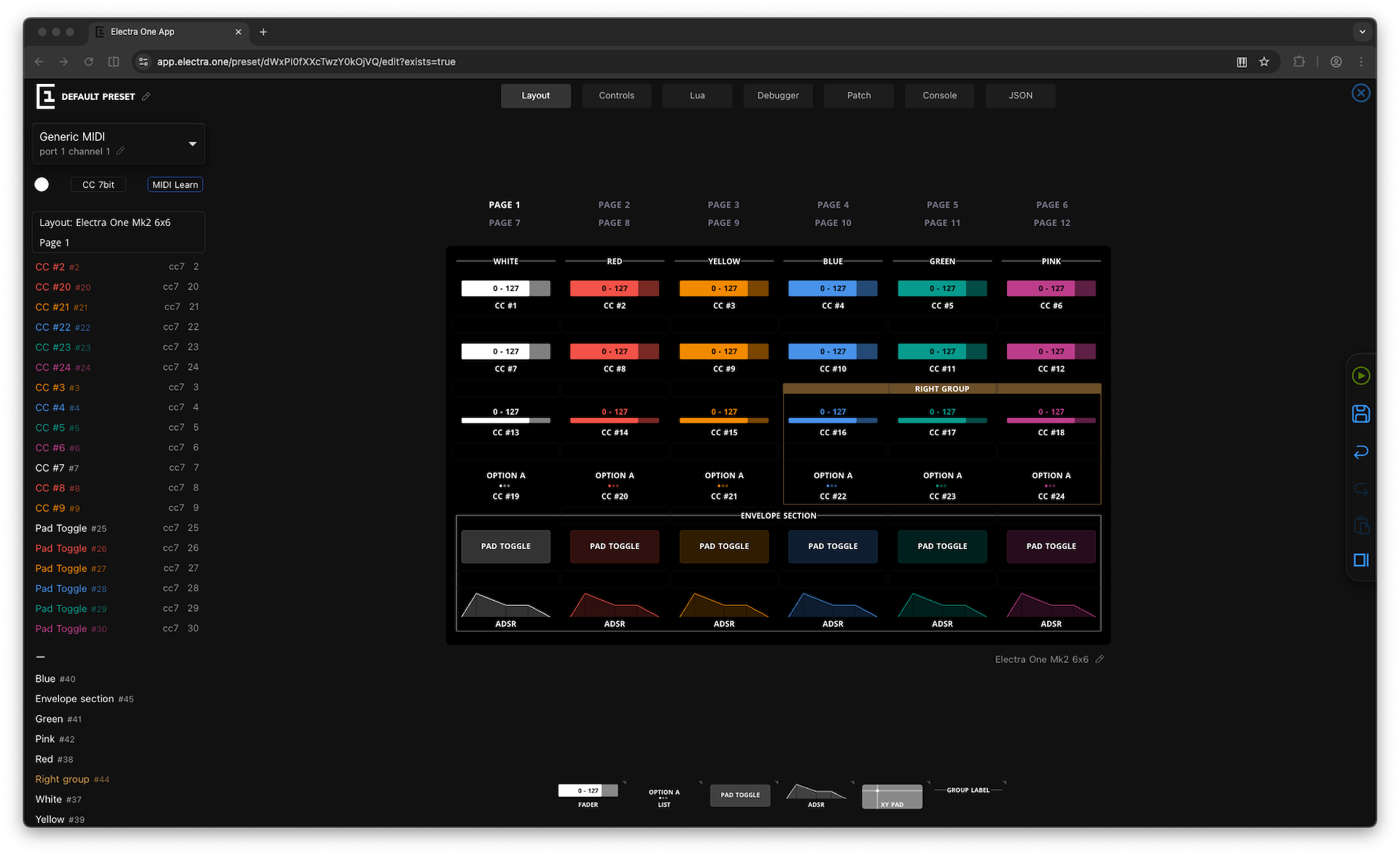Click the MIDI Learn button
Screen dimensions: 1400x856
tap(175, 184)
